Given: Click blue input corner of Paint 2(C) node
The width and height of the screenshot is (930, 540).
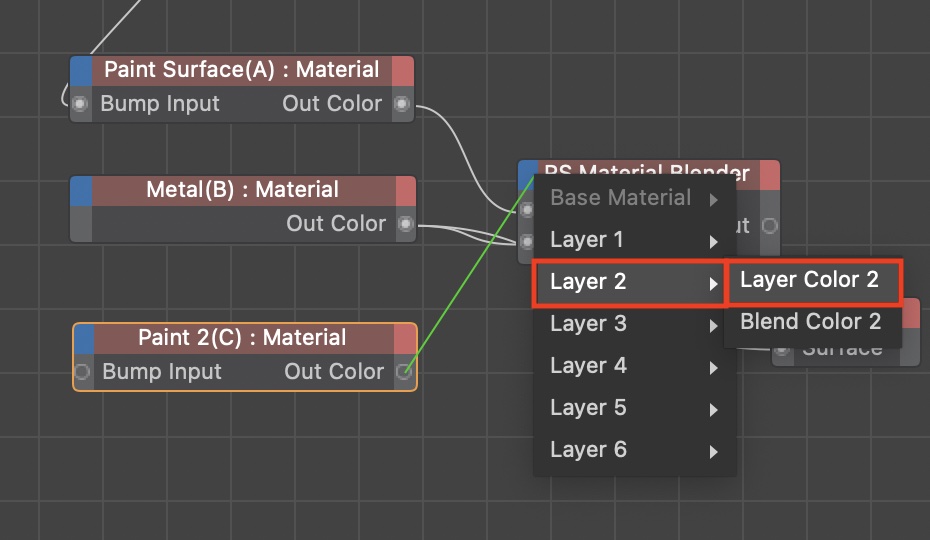Looking at the screenshot, I should 84,338.
